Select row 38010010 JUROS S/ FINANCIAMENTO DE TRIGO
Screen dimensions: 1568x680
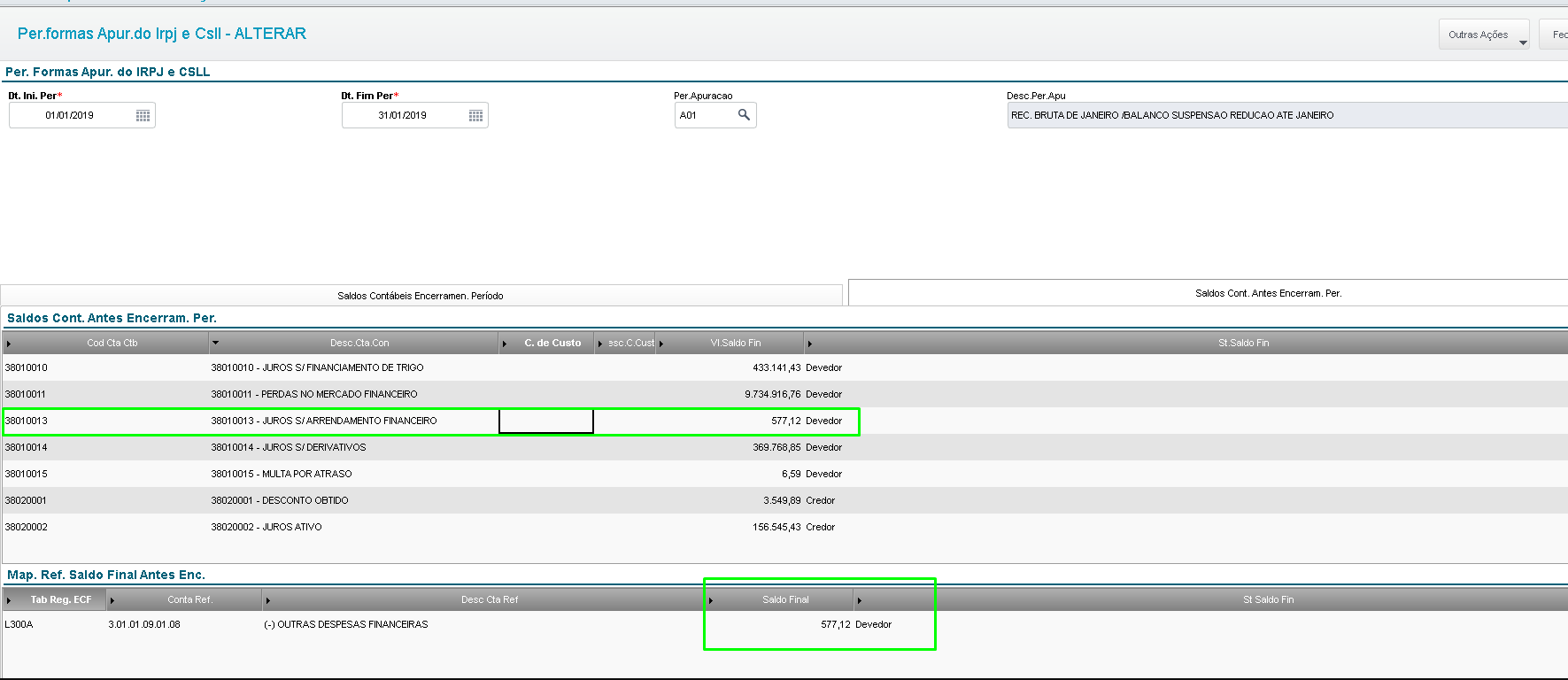785,367
